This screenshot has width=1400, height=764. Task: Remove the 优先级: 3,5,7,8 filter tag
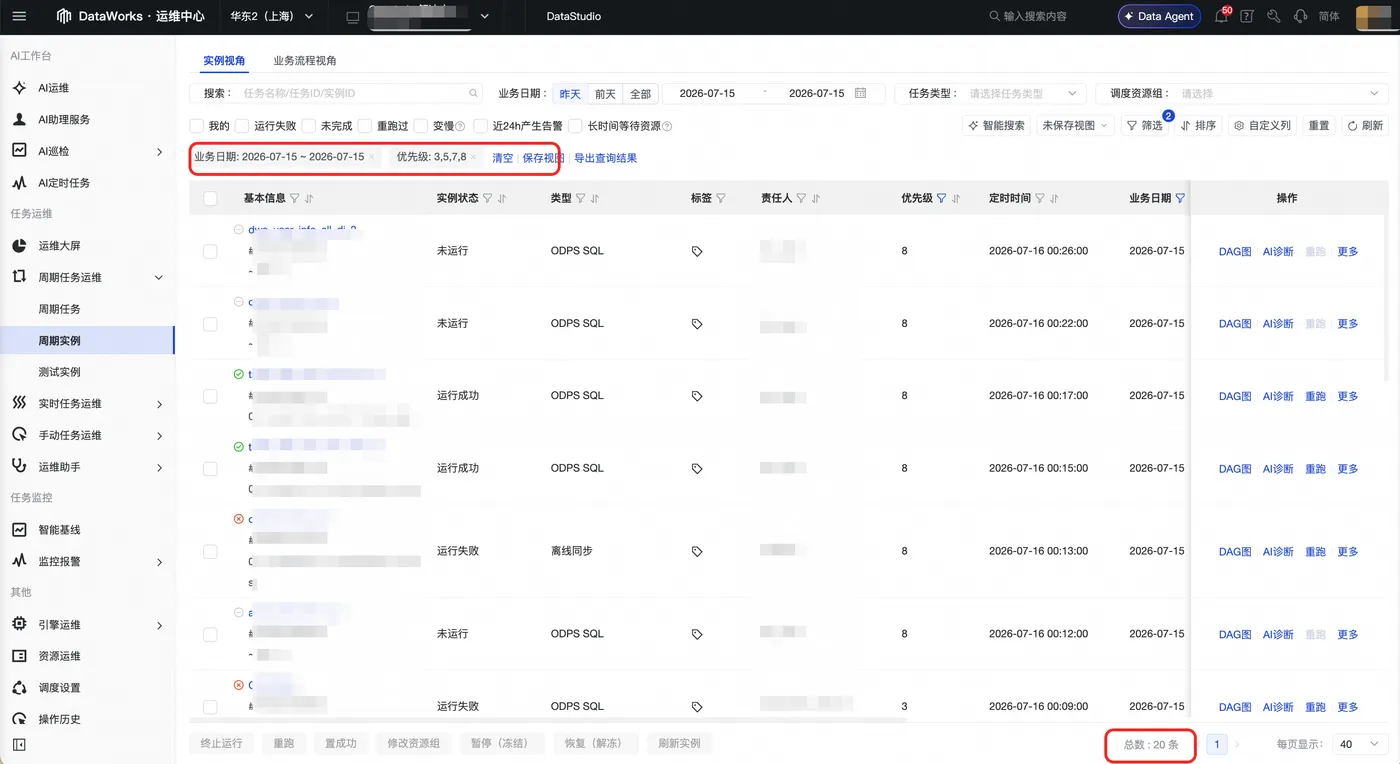pyautogui.click(x=474, y=157)
